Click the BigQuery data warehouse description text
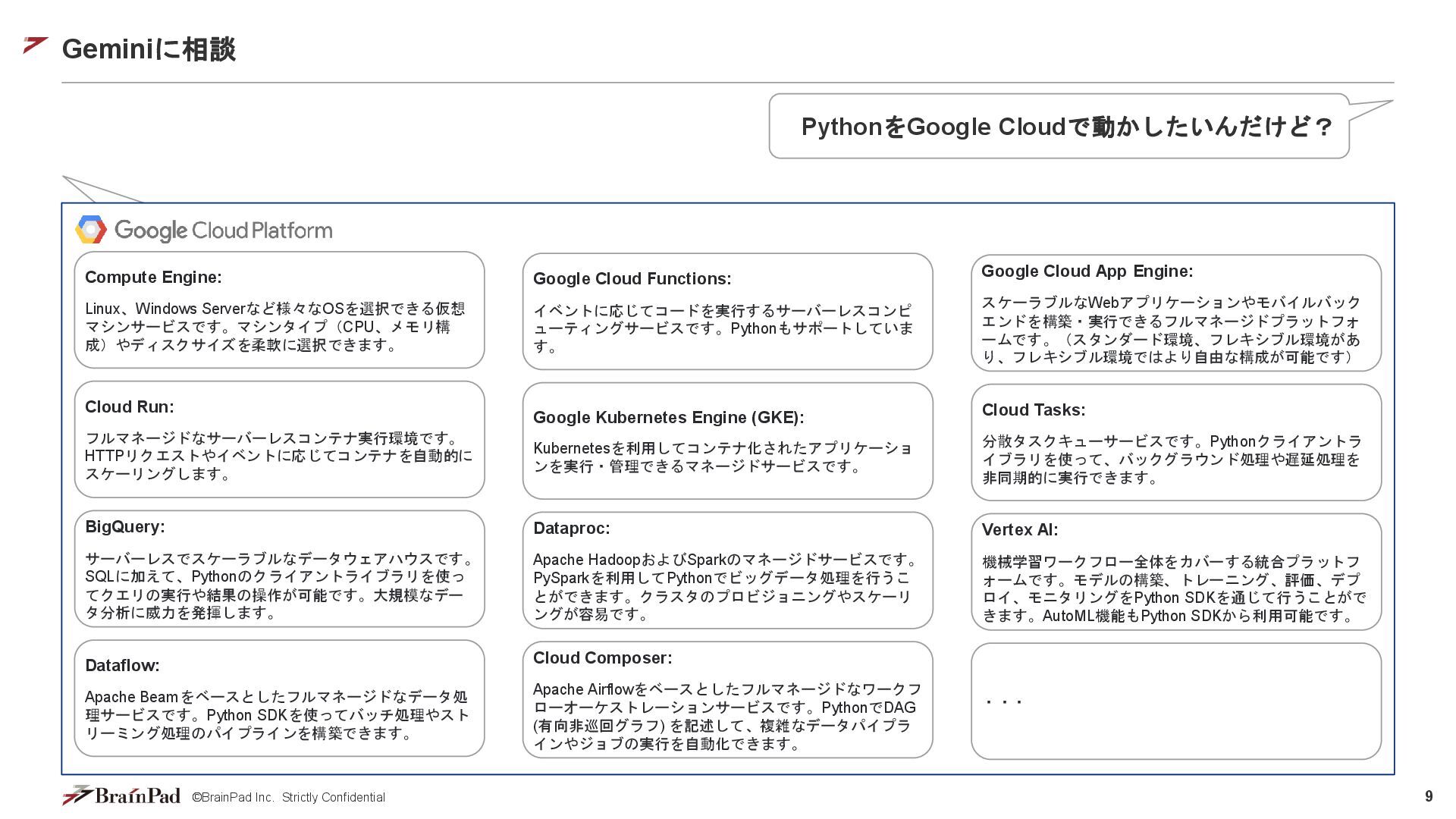Image resolution: width=1456 pixels, height=819 pixels. (x=280, y=585)
